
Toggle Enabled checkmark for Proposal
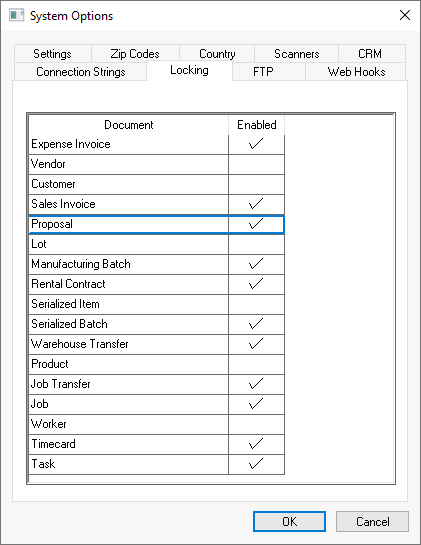pyautogui.click(x=256, y=224)
